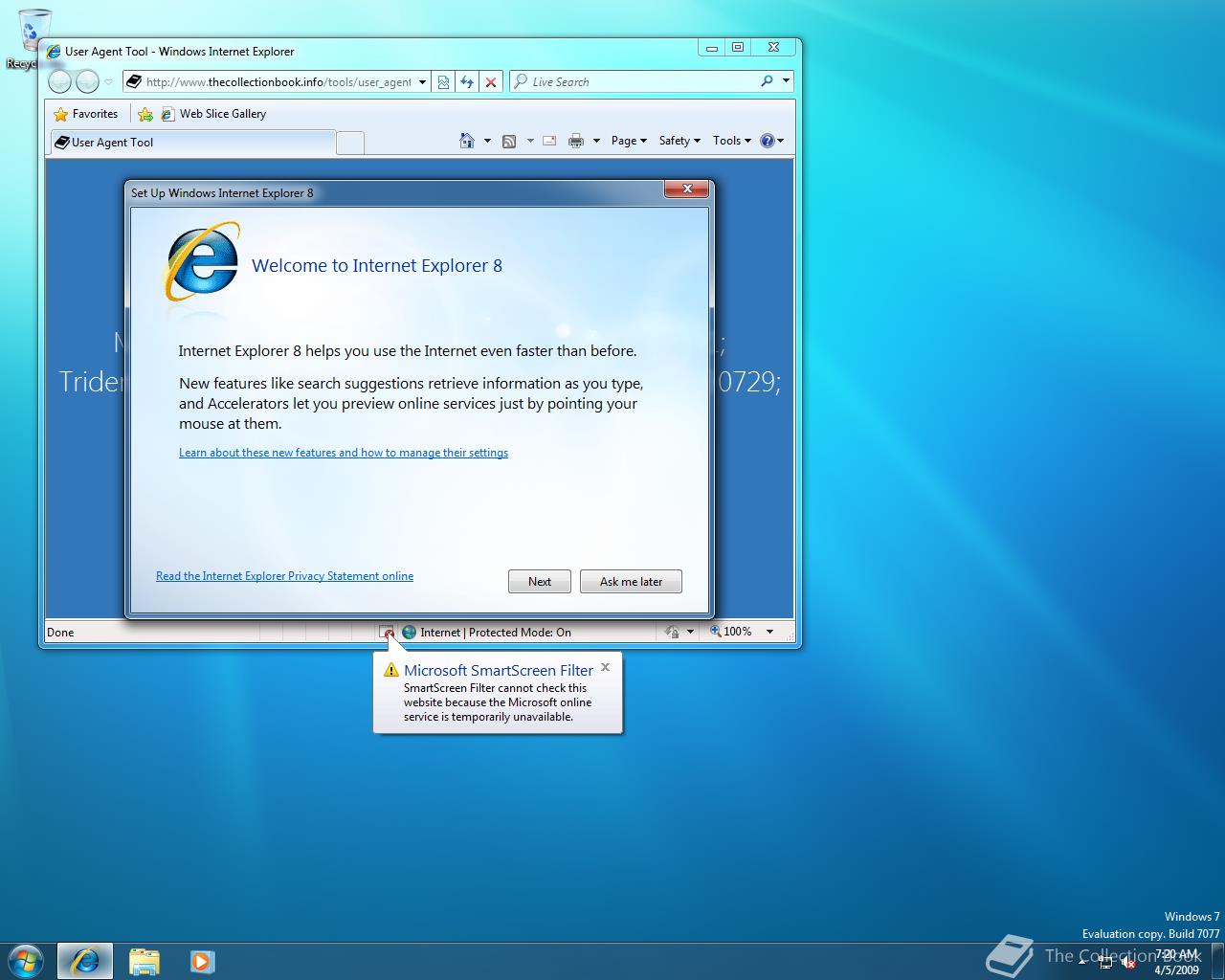Open the search provider dropdown arrow
The height and width of the screenshot is (980, 1225).
[786, 81]
